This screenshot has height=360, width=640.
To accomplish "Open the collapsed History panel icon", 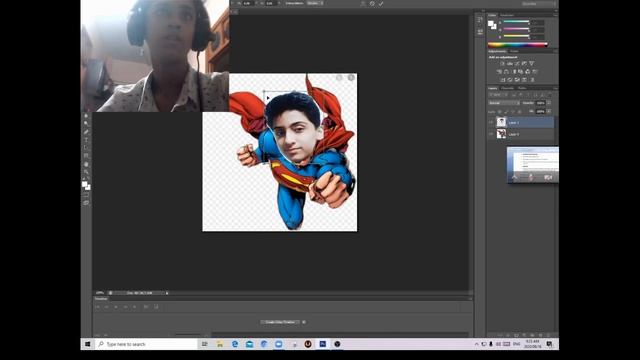I will tap(480, 20).
